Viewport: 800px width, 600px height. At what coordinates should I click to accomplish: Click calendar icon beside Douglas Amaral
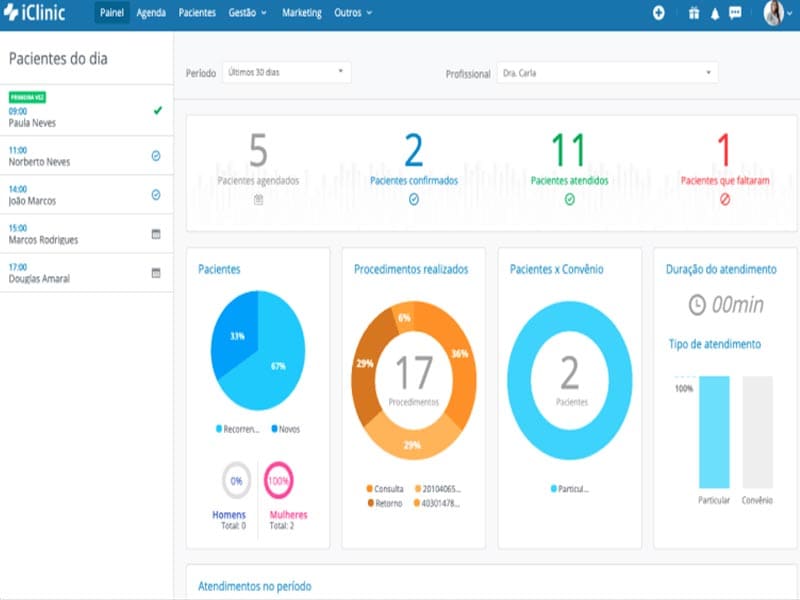click(156, 273)
